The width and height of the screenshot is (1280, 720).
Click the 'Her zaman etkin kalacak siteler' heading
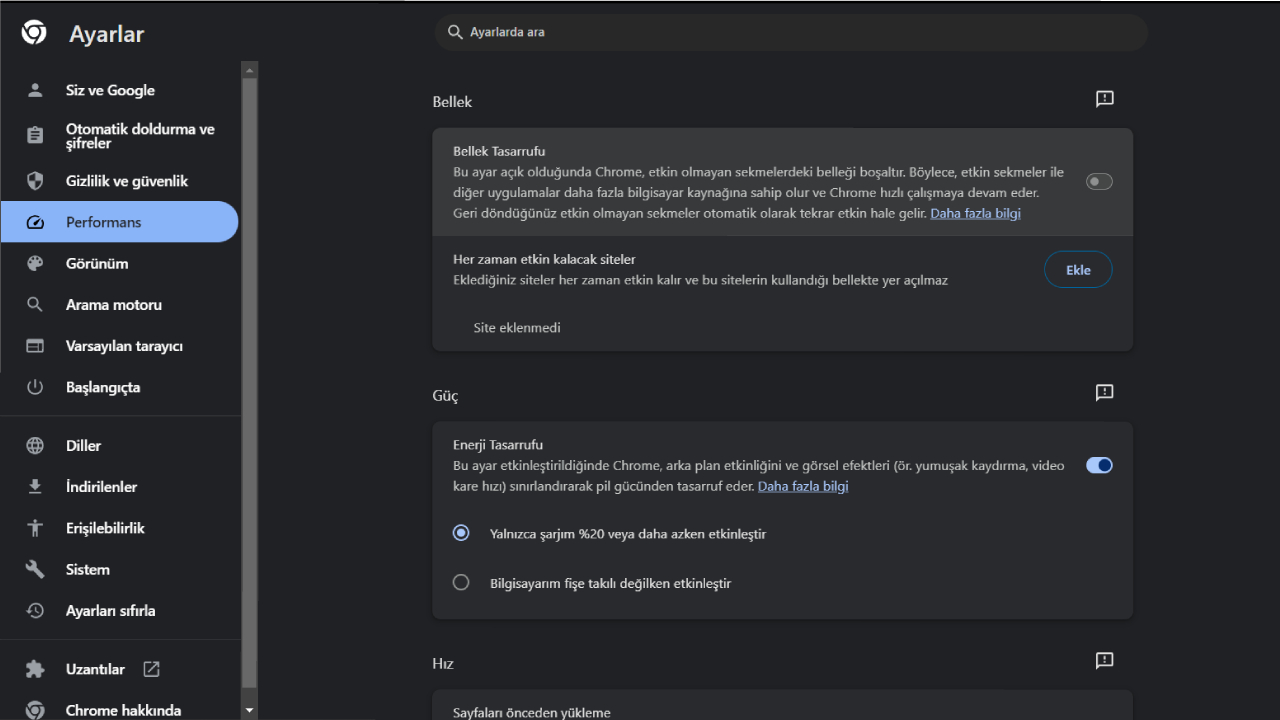544,259
